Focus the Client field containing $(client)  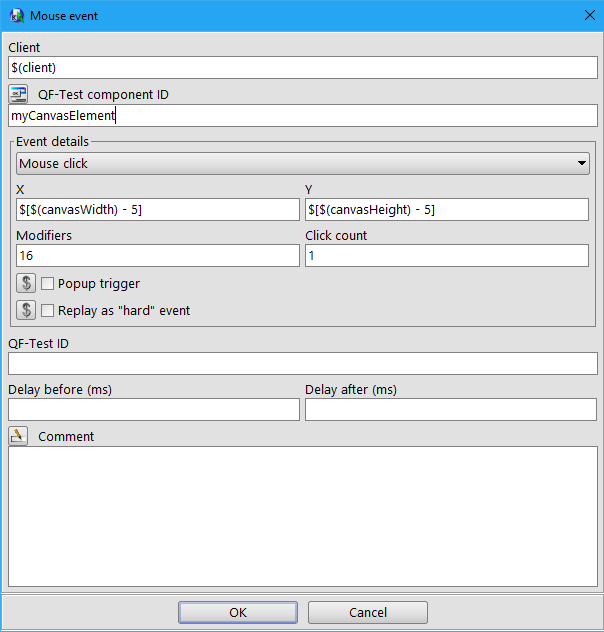pyautogui.click(x=303, y=67)
